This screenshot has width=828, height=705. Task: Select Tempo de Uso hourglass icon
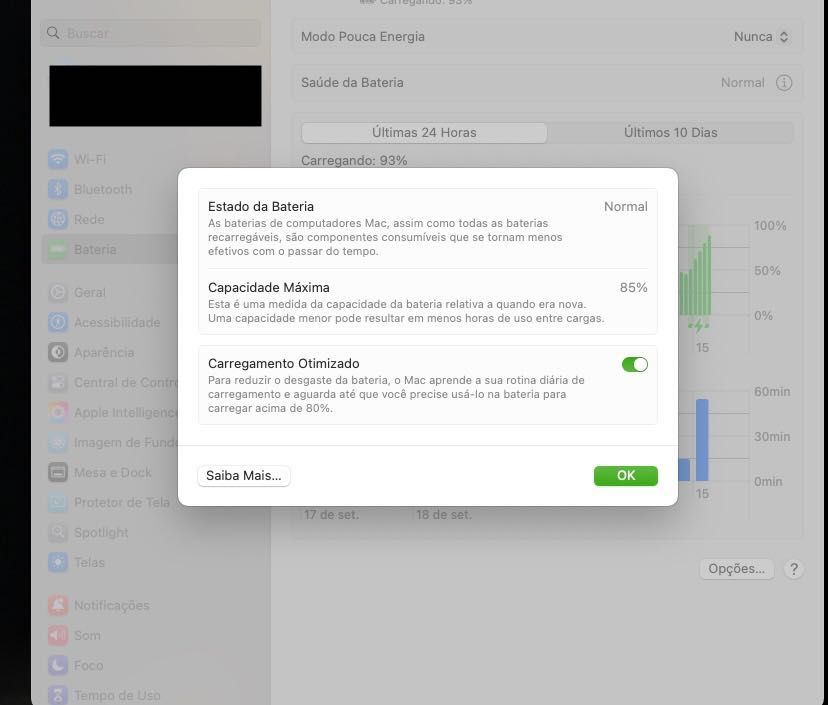[x=58, y=695]
